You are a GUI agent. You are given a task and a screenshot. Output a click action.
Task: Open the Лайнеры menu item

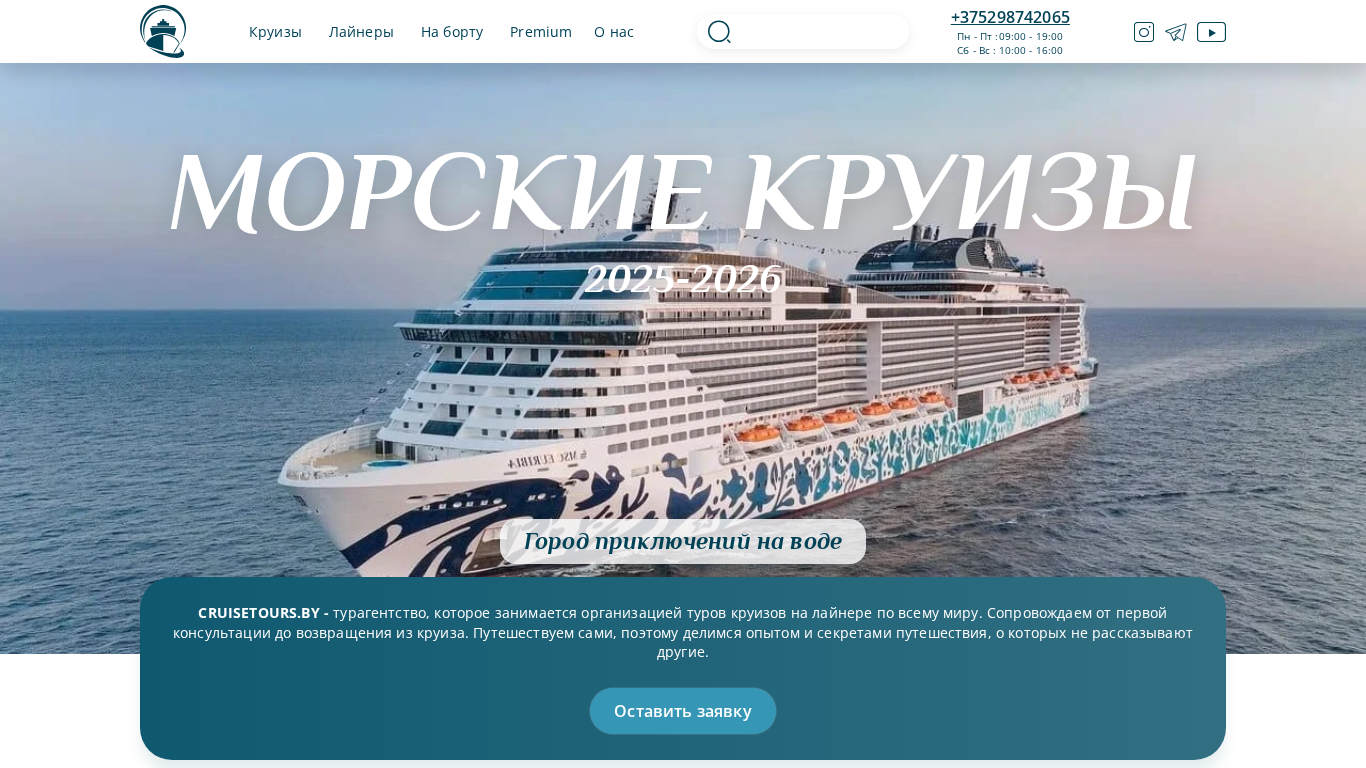point(361,32)
